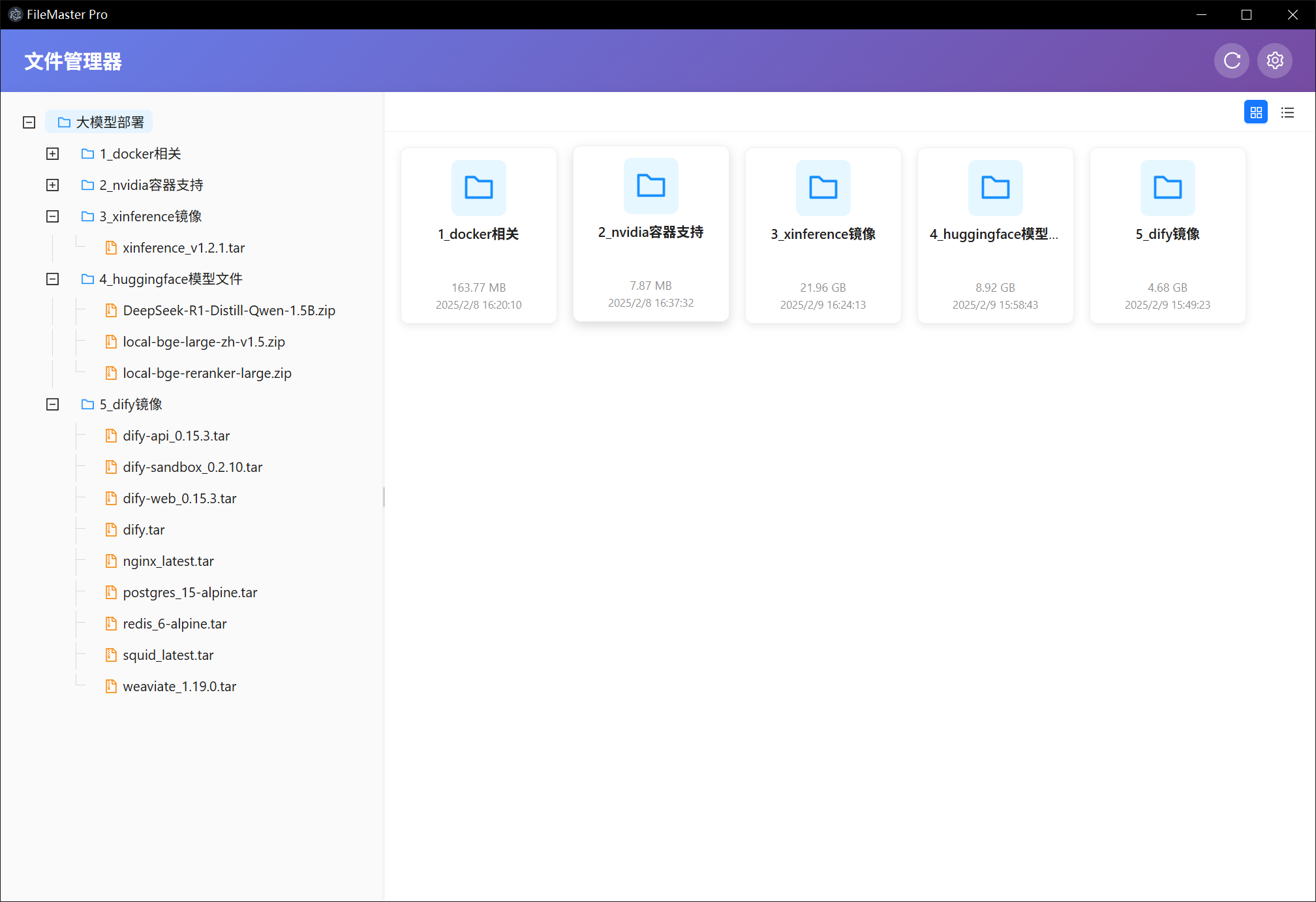The width and height of the screenshot is (1316, 902).
Task: Click folder icon of 5_dify镜像 card
Action: pos(1168,187)
